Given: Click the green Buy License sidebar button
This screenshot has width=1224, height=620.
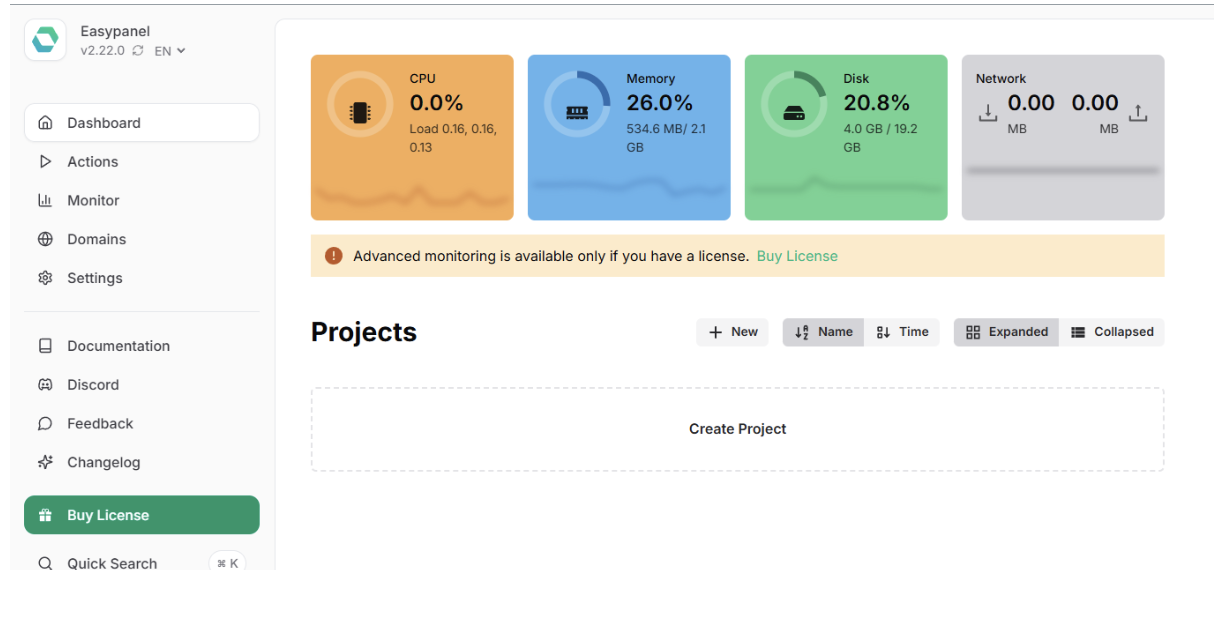Looking at the screenshot, I should pyautogui.click(x=141, y=515).
